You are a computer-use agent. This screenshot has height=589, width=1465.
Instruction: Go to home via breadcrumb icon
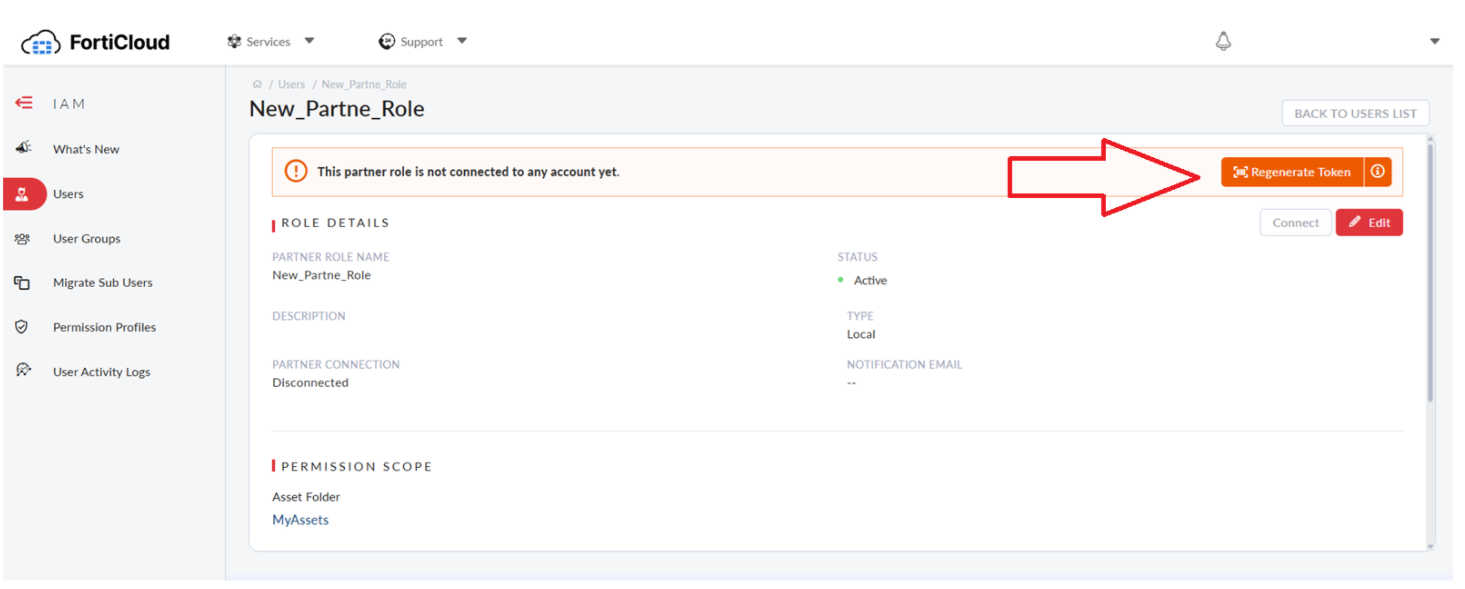257,84
